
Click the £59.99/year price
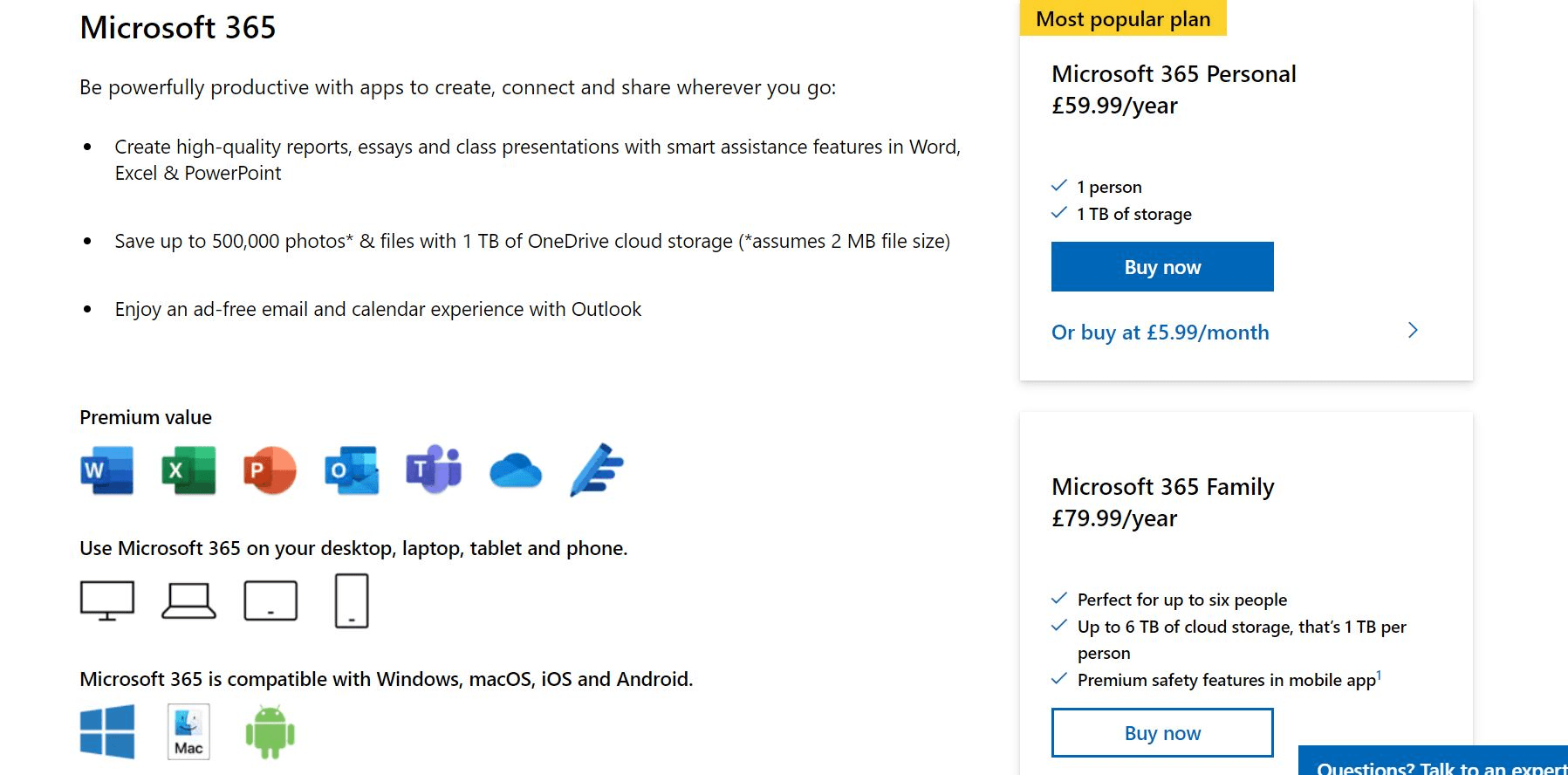[1114, 106]
